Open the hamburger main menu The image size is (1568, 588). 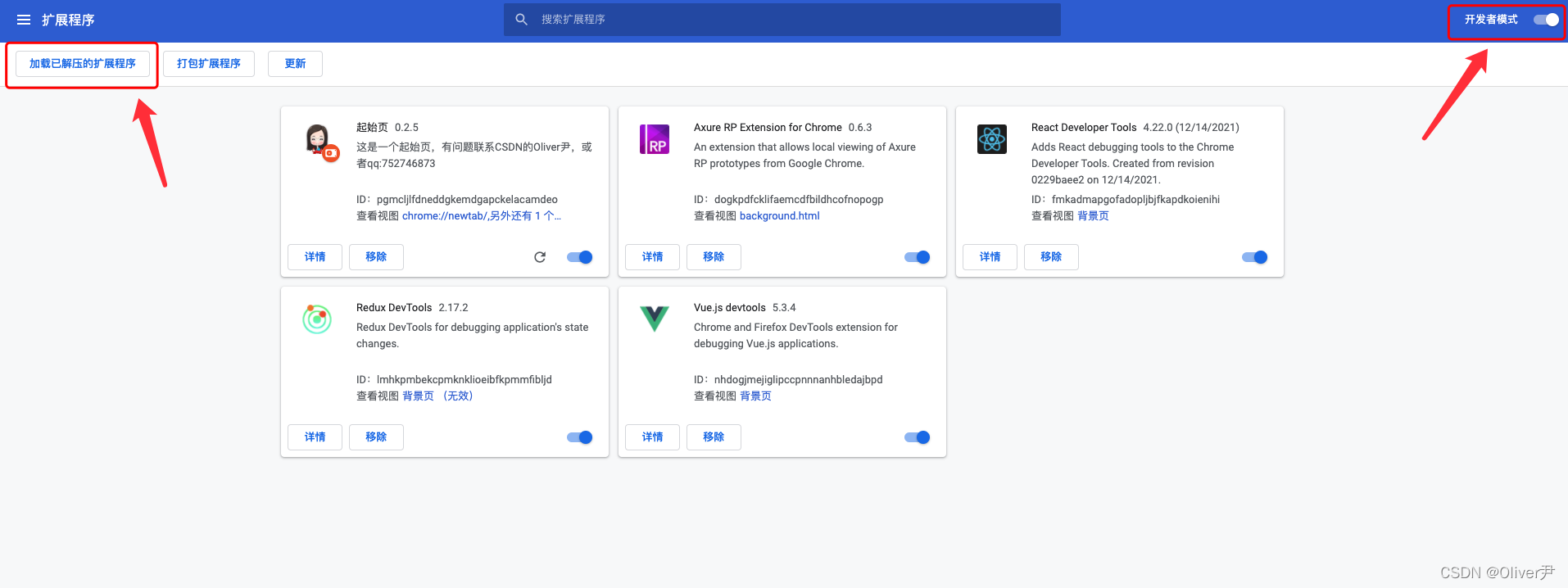pos(24,20)
